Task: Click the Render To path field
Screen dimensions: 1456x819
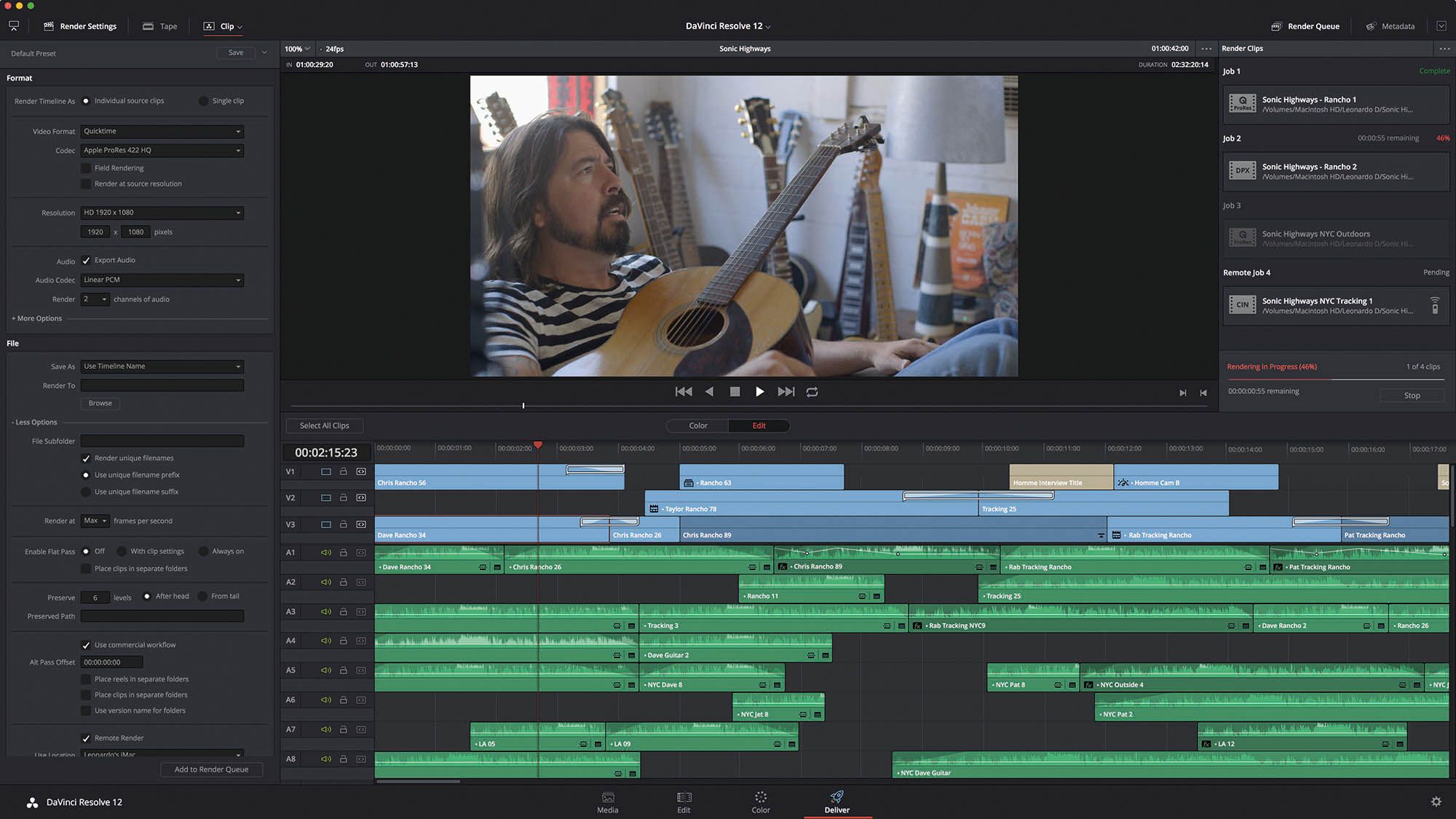Action: click(162, 385)
